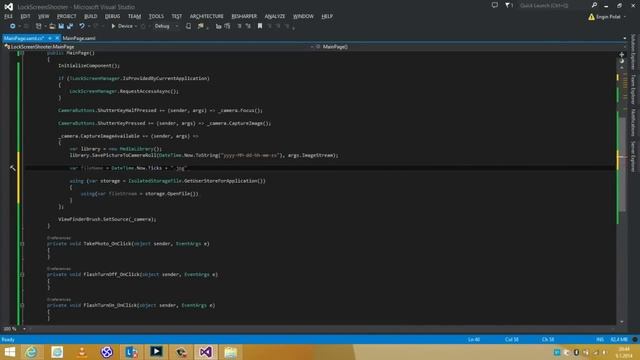Open the Team Explorer side tab
The height and width of the screenshot is (360, 640).
click(633, 89)
